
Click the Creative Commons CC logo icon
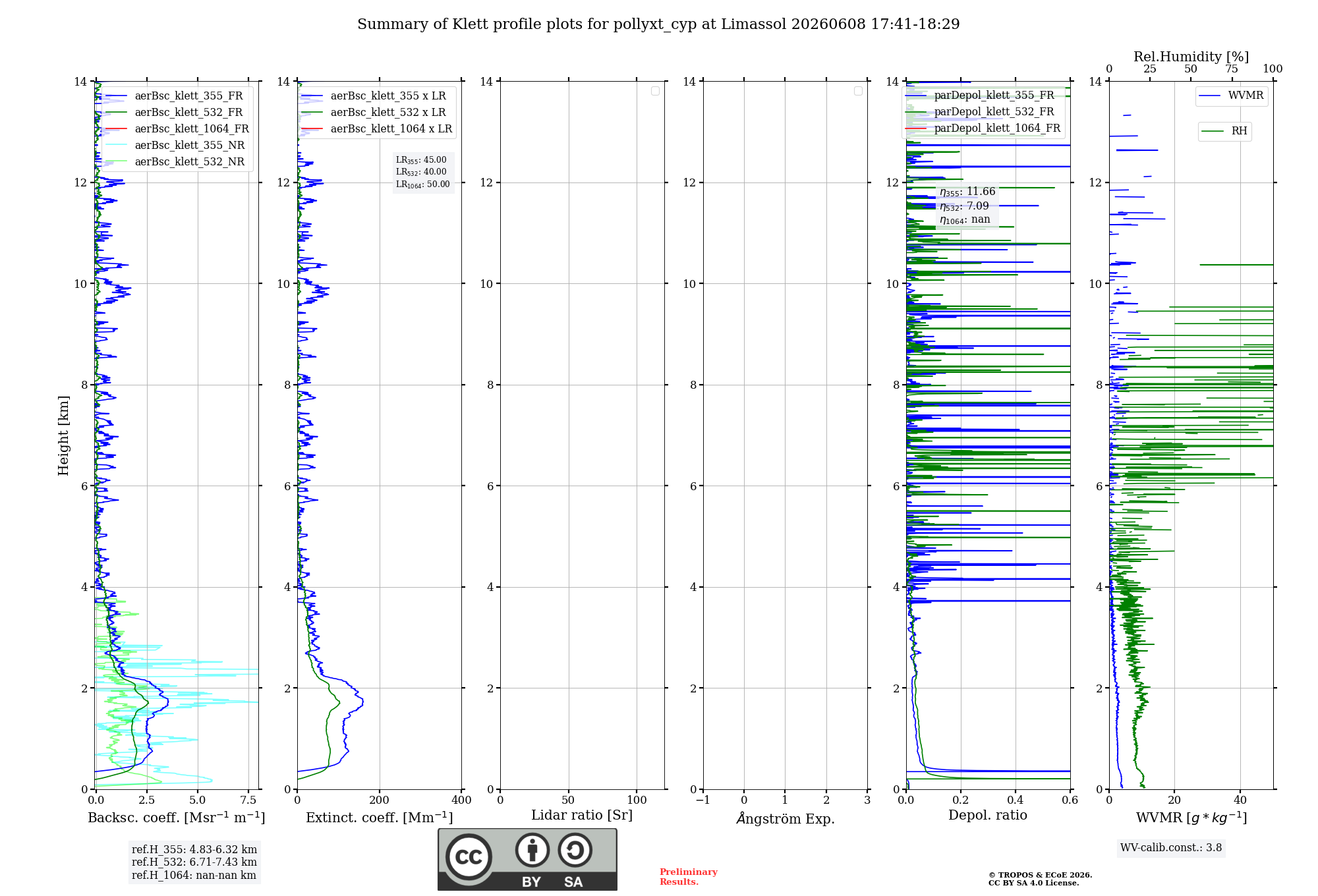point(469,856)
